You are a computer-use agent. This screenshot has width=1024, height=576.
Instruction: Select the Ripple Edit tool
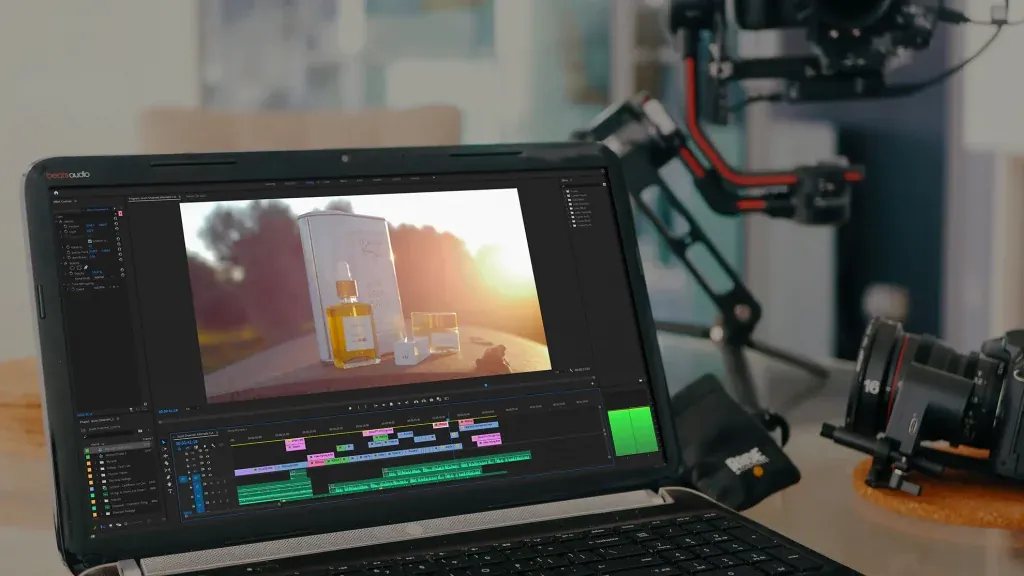[166, 456]
